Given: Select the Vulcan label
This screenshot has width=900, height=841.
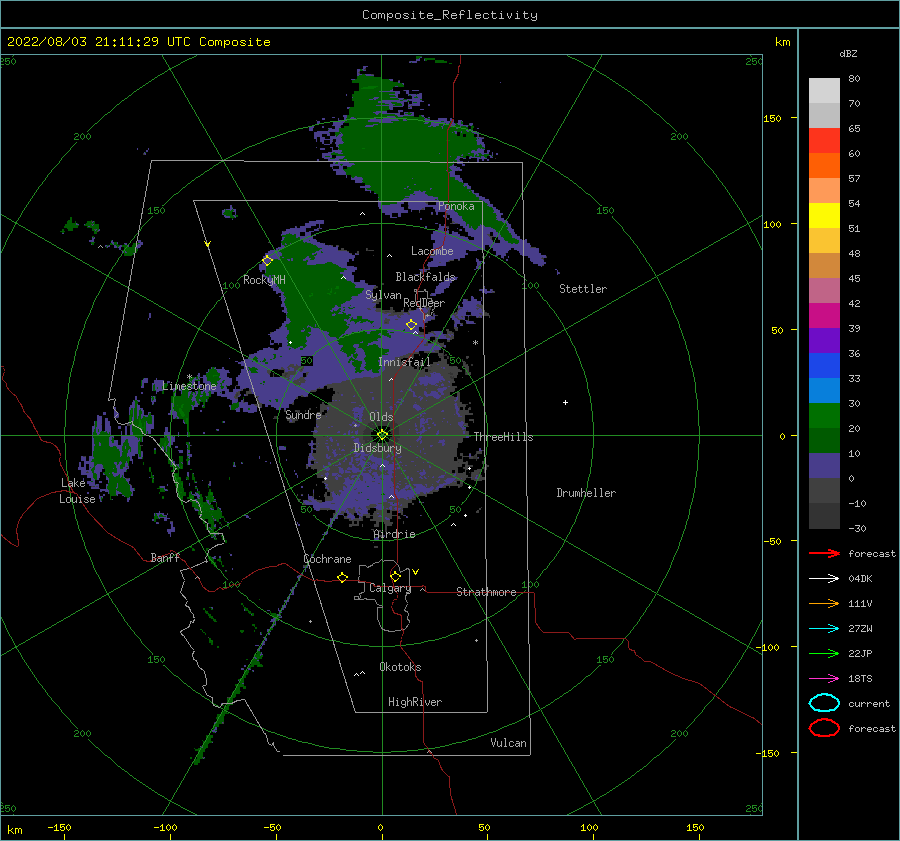Looking at the screenshot, I should tap(509, 743).
